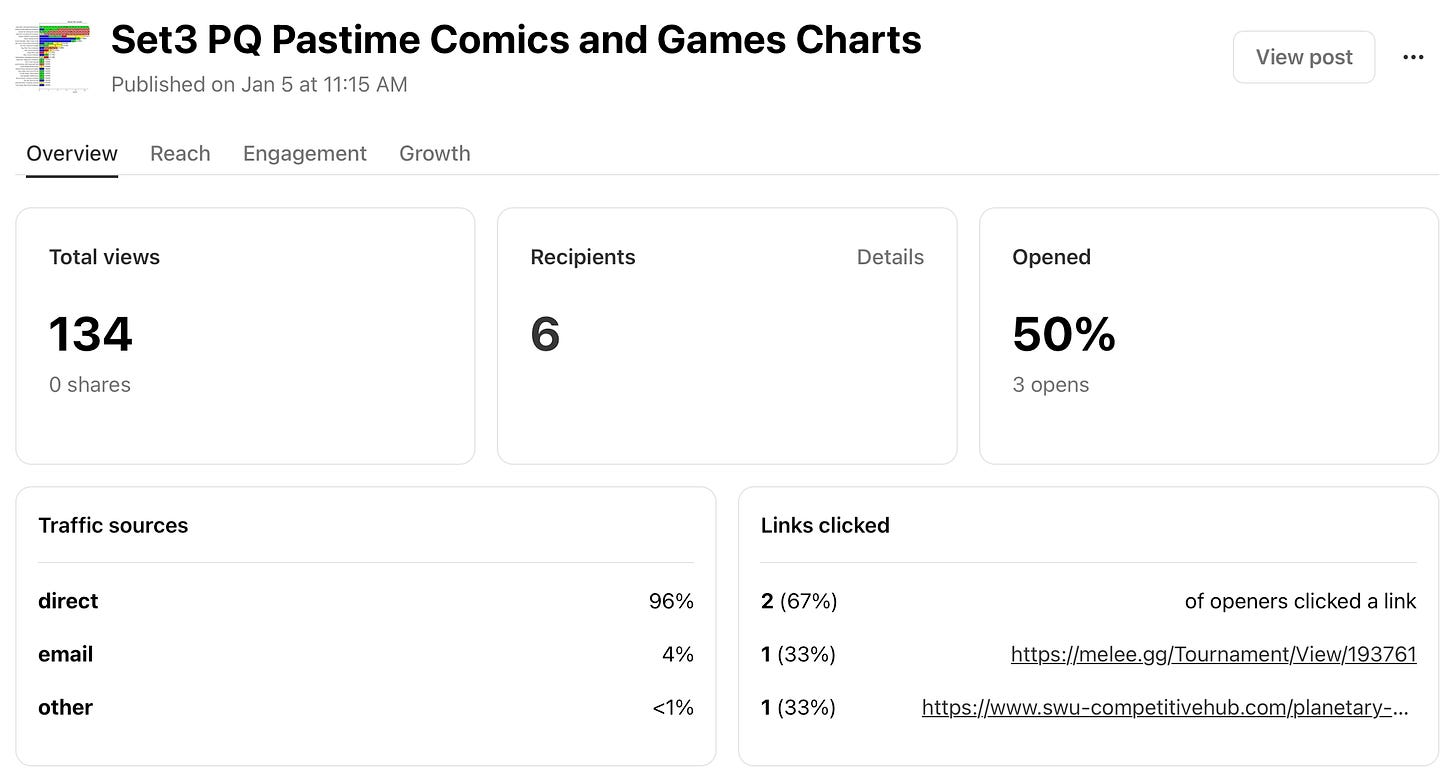Open the Engagement tab
The height and width of the screenshot is (781, 1456).
click(304, 154)
